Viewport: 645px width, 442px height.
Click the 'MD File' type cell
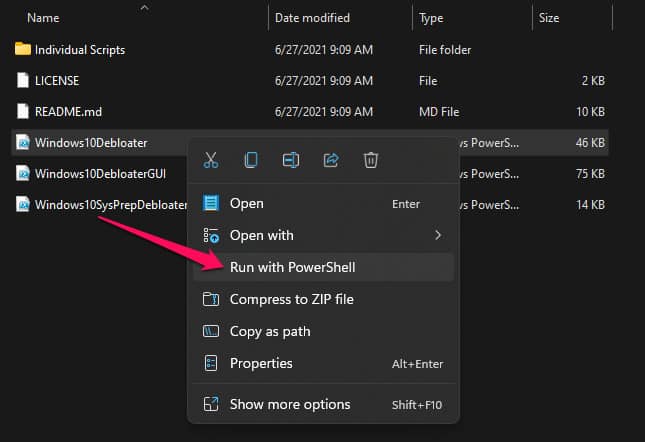(439, 112)
